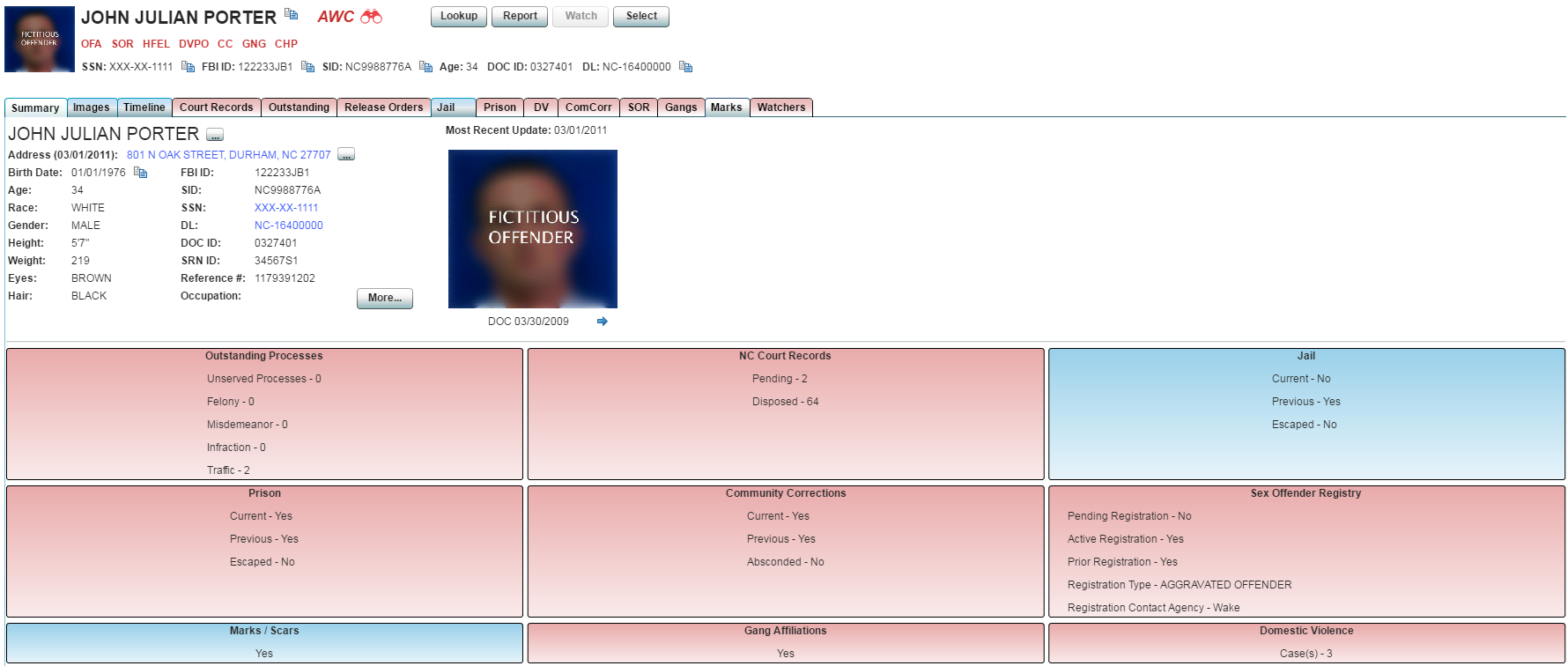Open the large Fictitious Offender photo
Image resolution: width=1568 pixels, height=666 pixels.
point(533,229)
